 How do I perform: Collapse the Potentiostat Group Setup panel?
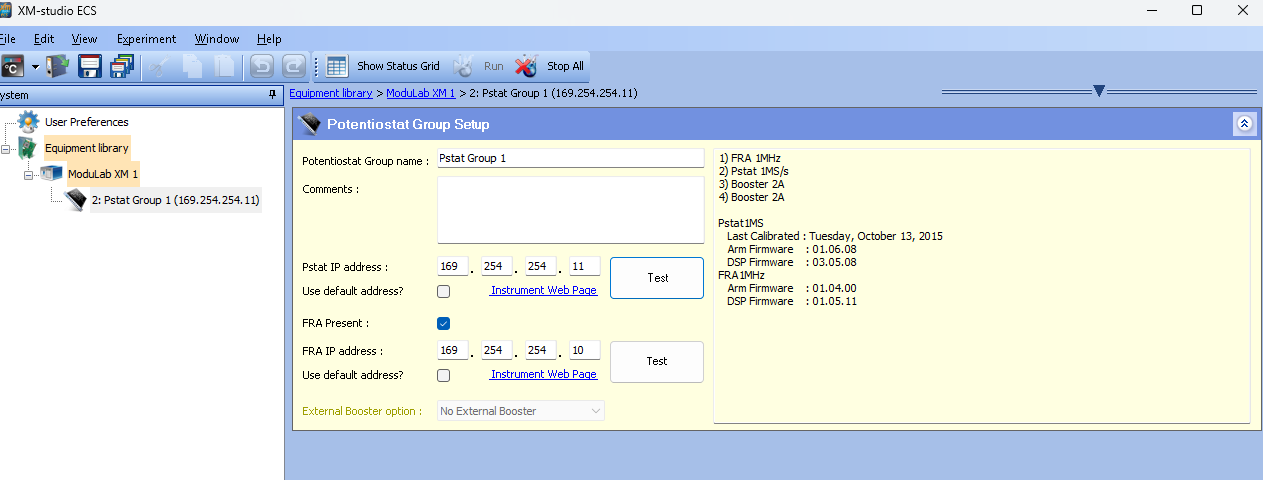coord(1244,124)
